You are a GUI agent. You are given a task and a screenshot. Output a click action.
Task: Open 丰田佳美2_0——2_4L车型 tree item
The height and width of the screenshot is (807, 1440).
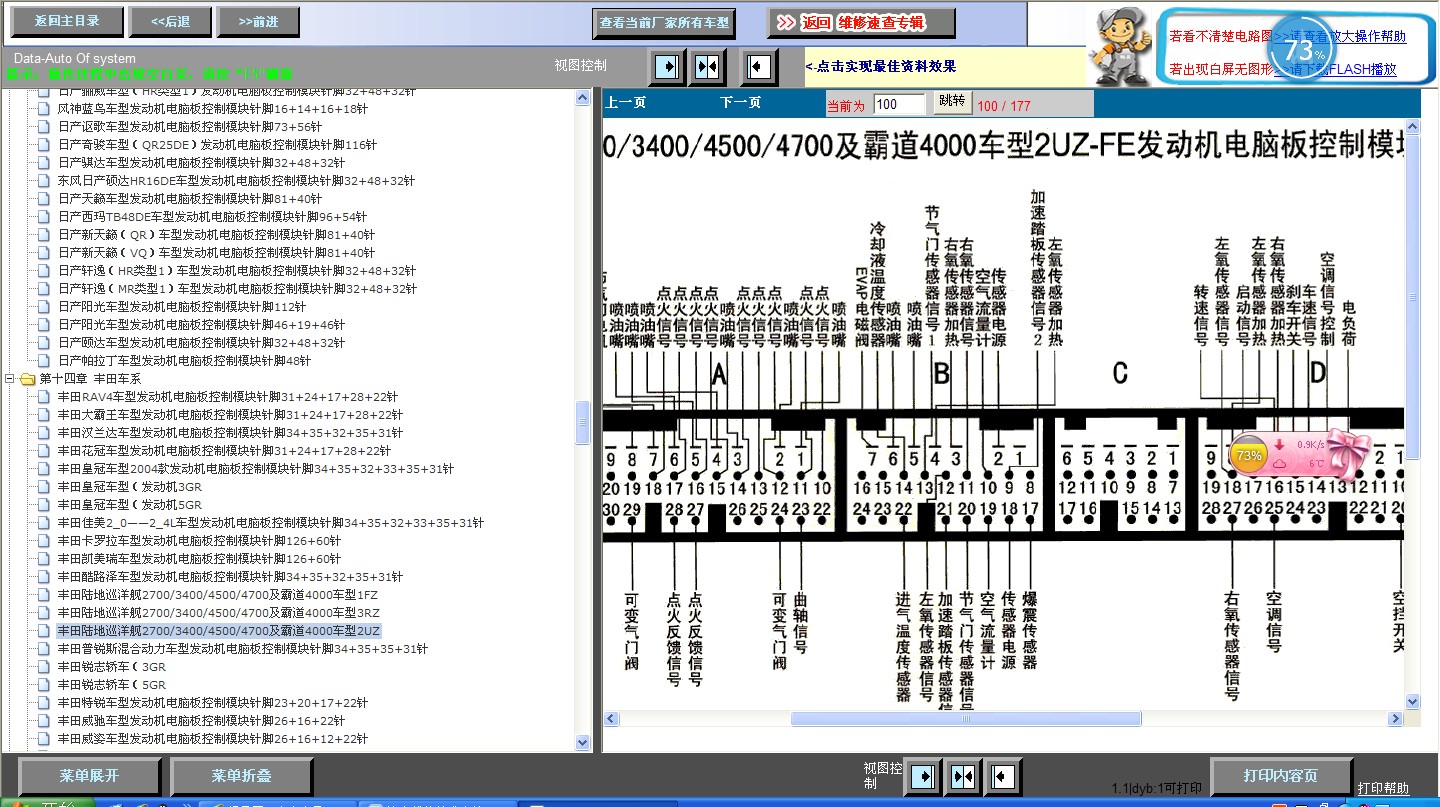click(270, 523)
